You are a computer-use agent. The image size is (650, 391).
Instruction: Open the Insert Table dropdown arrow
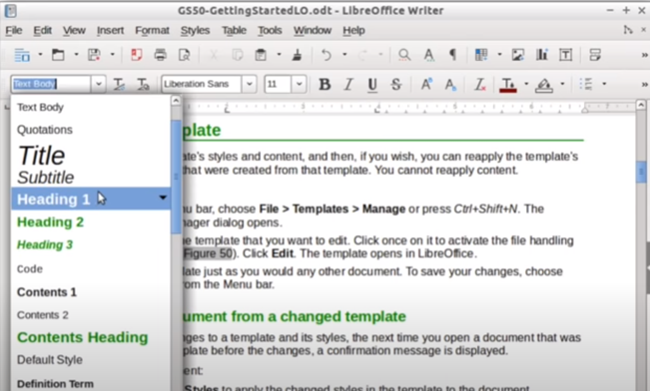pyautogui.click(x=500, y=54)
